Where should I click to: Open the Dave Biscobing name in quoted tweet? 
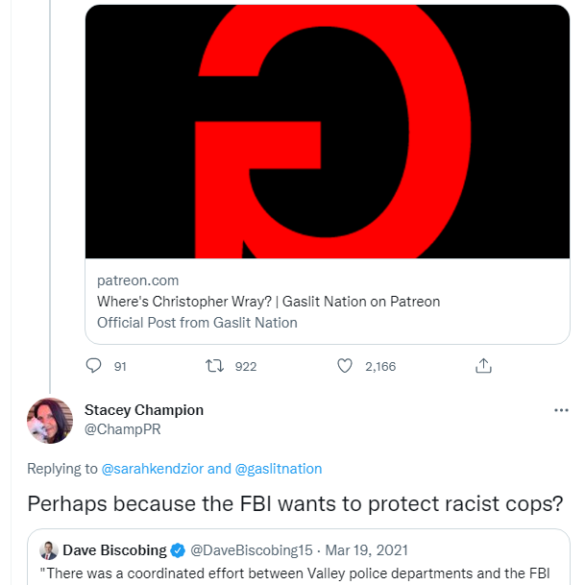(115, 551)
